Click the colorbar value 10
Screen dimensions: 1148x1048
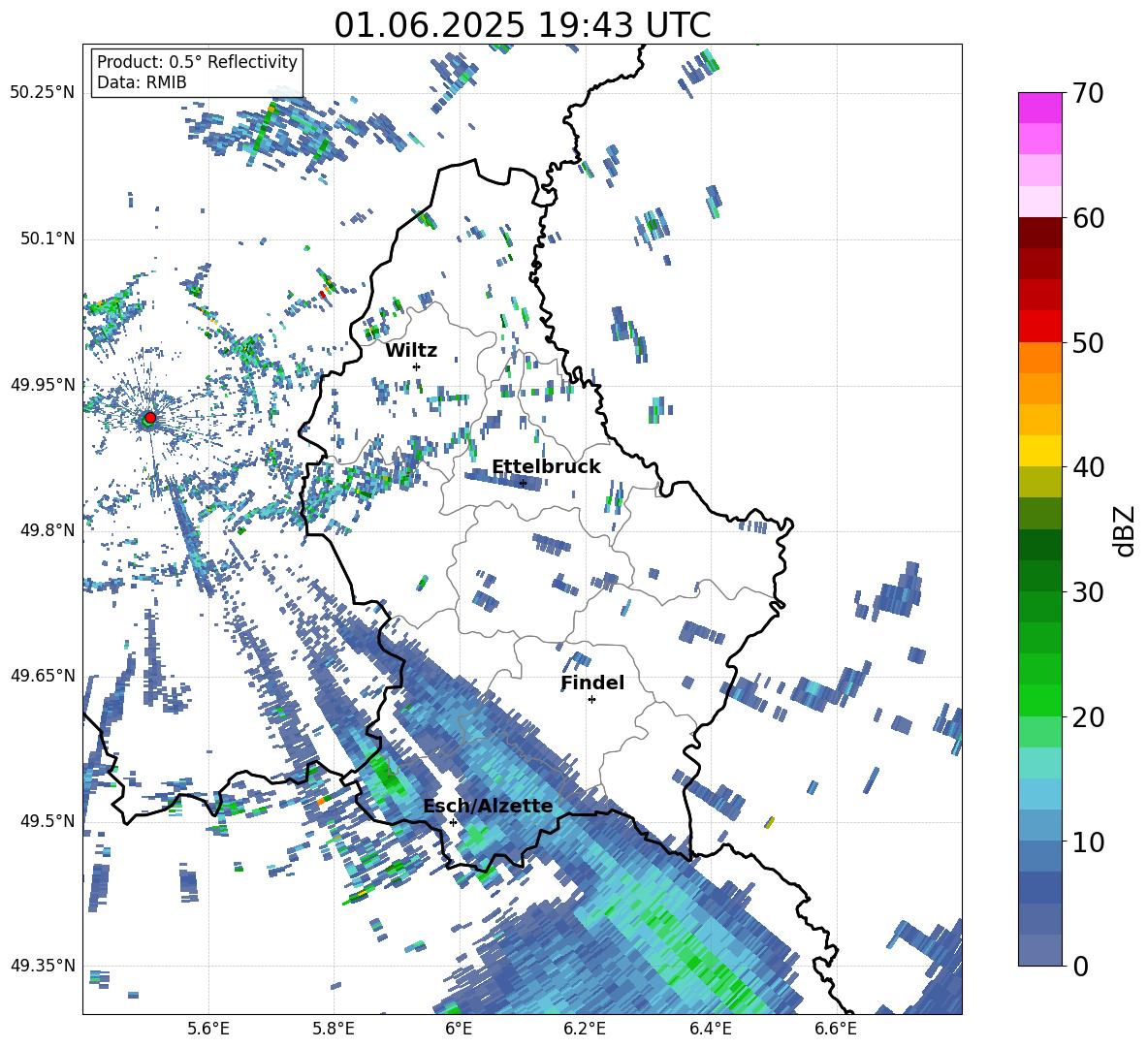pos(1088,842)
